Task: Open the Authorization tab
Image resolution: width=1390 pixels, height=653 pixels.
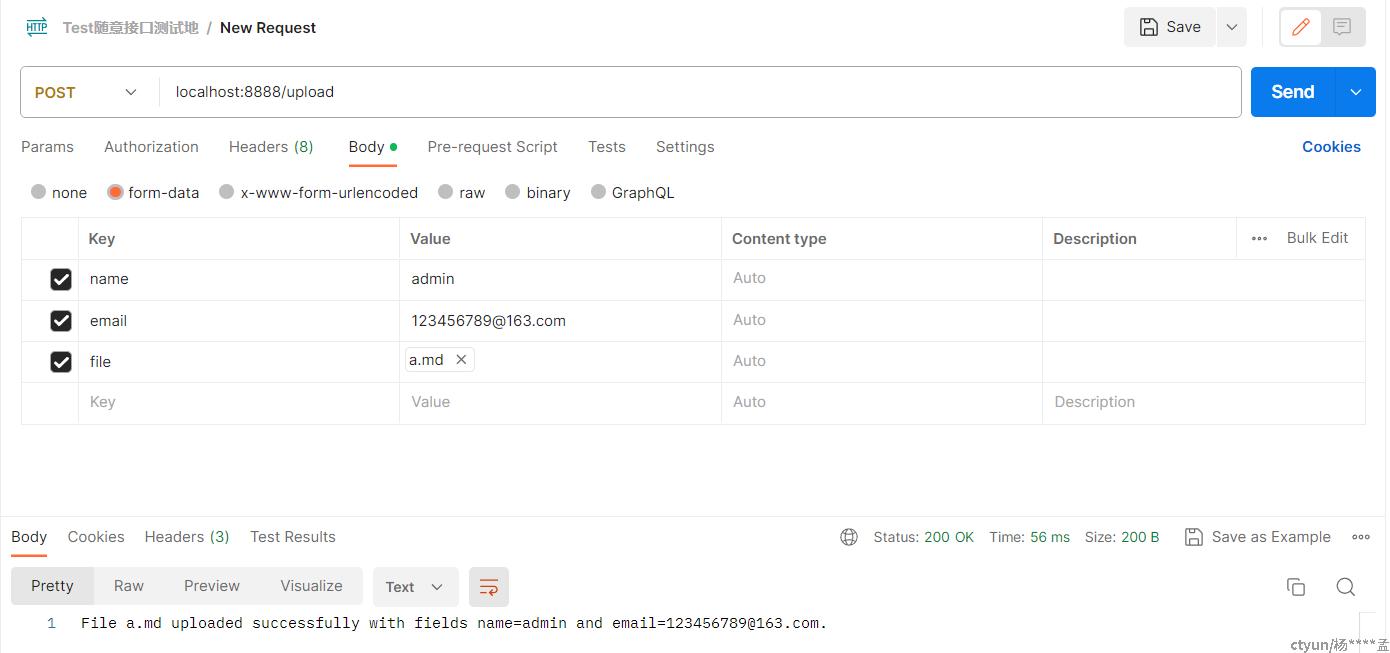Action: (151, 147)
